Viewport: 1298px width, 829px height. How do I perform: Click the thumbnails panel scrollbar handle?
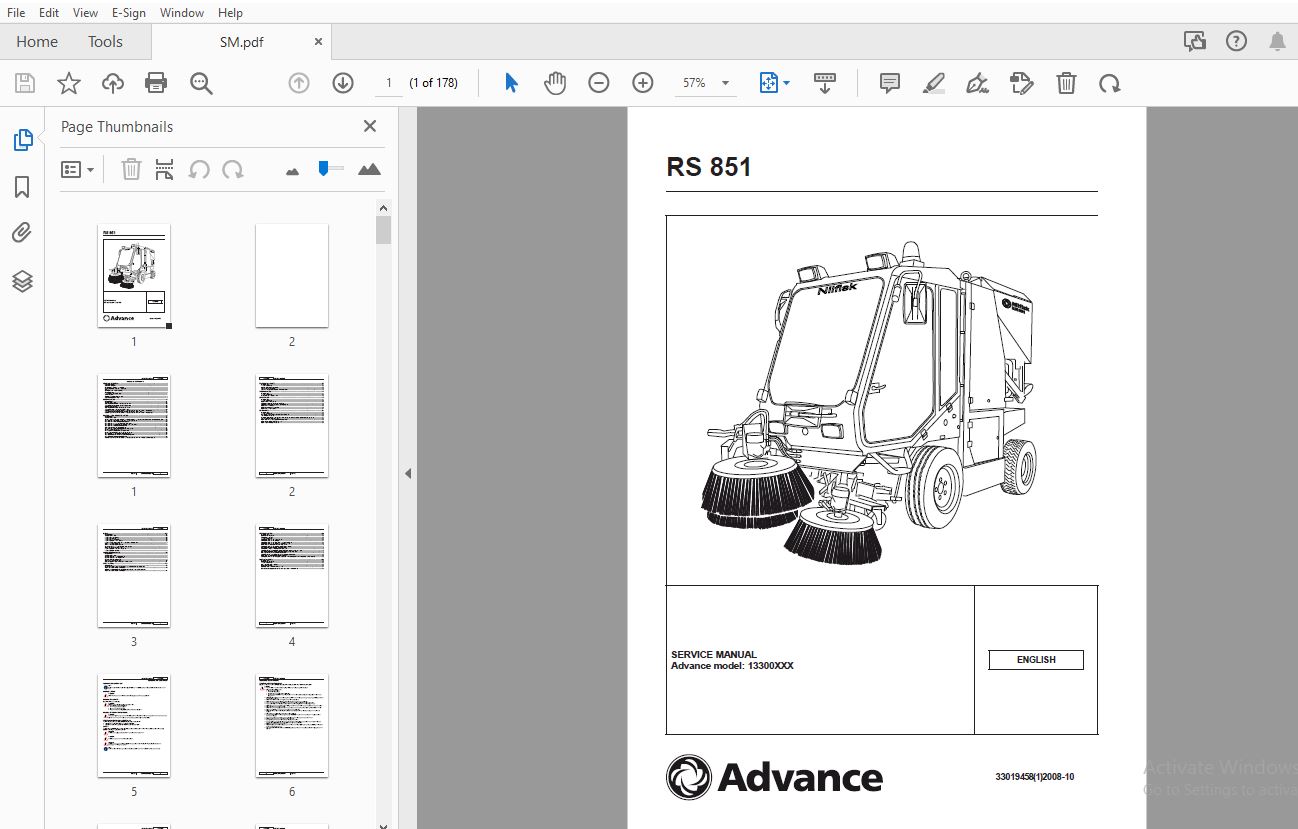(383, 230)
